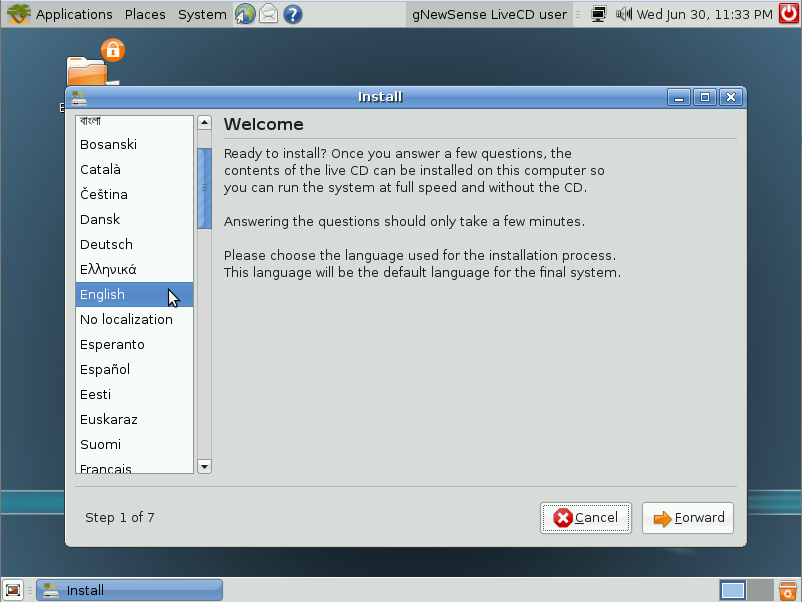Viewport: 802px width, 602px height.
Task: Click the red power shutdown icon
Action: coord(789,14)
